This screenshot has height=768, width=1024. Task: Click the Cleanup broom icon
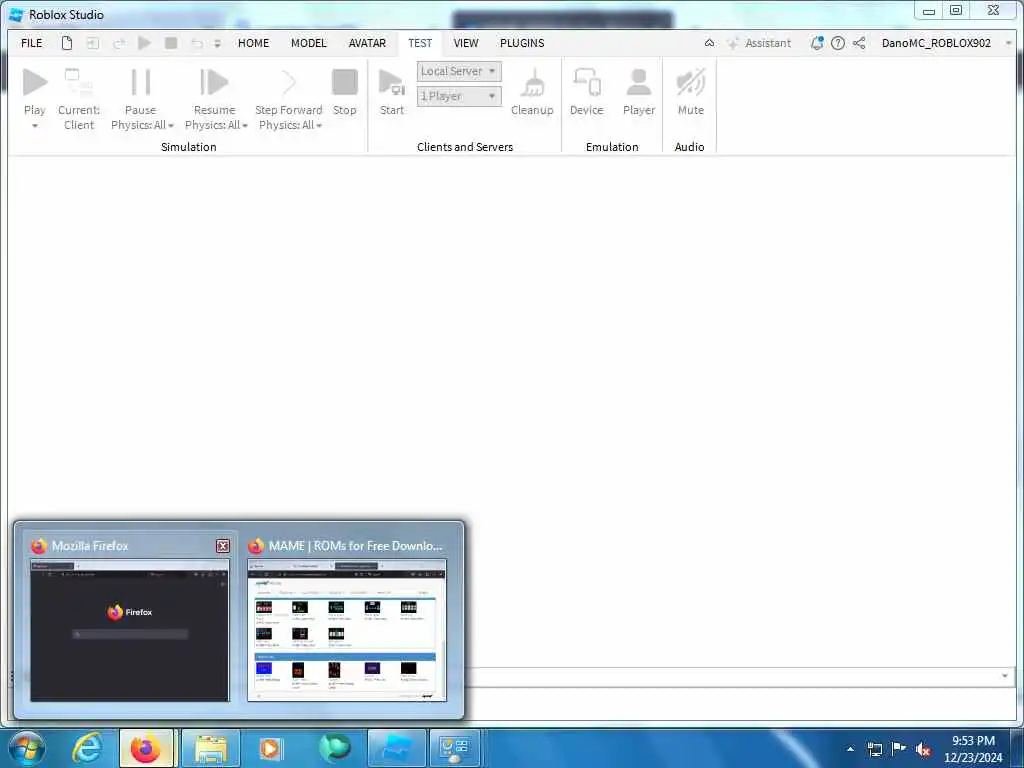click(532, 83)
